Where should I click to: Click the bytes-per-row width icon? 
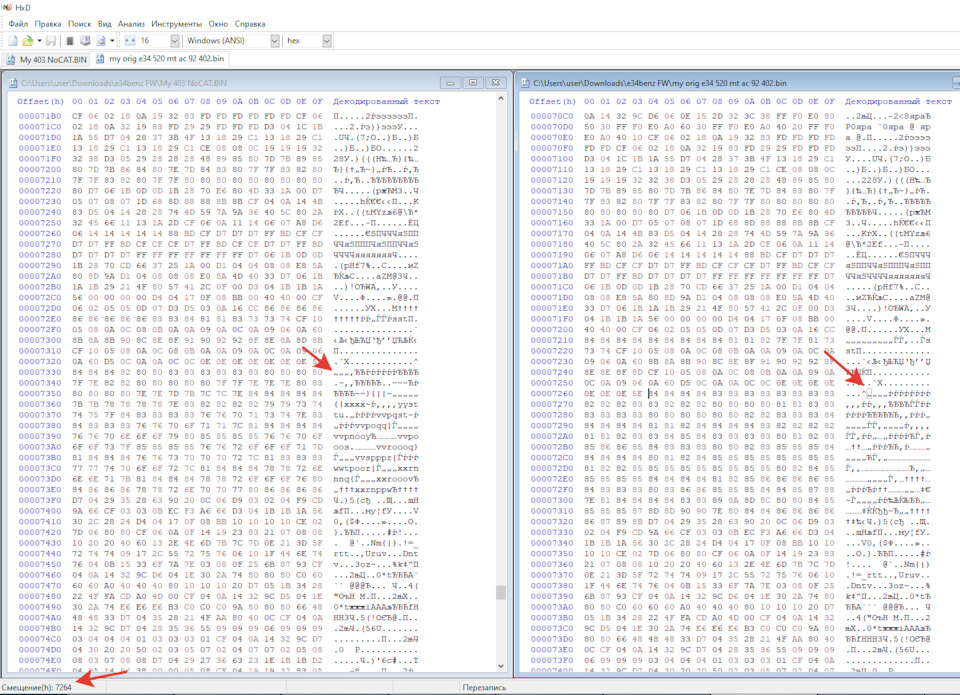130,40
